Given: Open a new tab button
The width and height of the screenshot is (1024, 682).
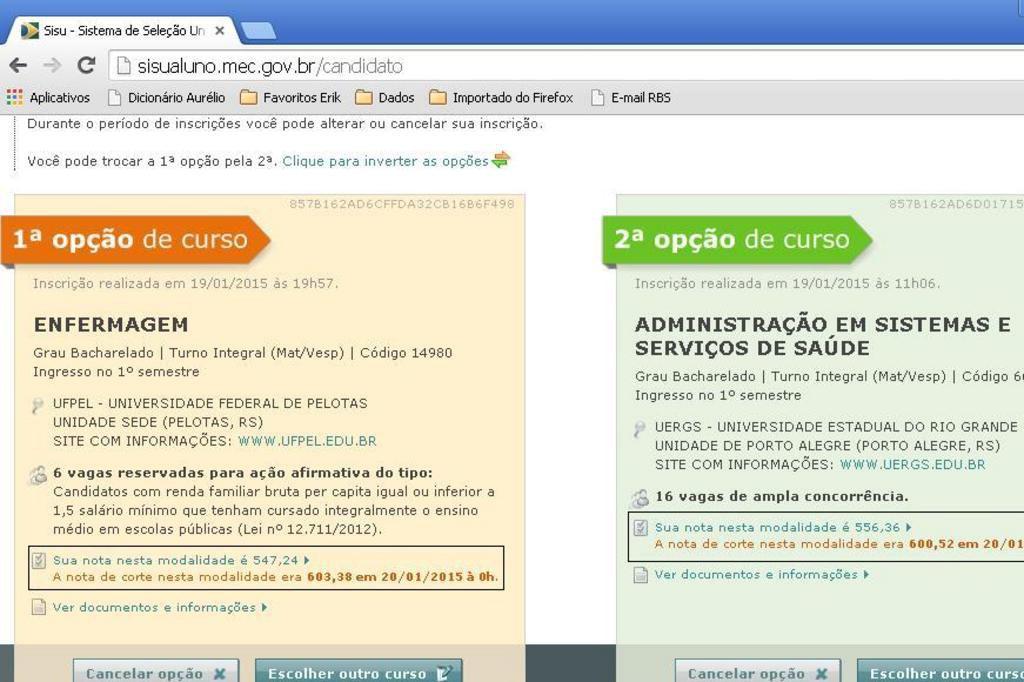Looking at the screenshot, I should pos(258,30).
